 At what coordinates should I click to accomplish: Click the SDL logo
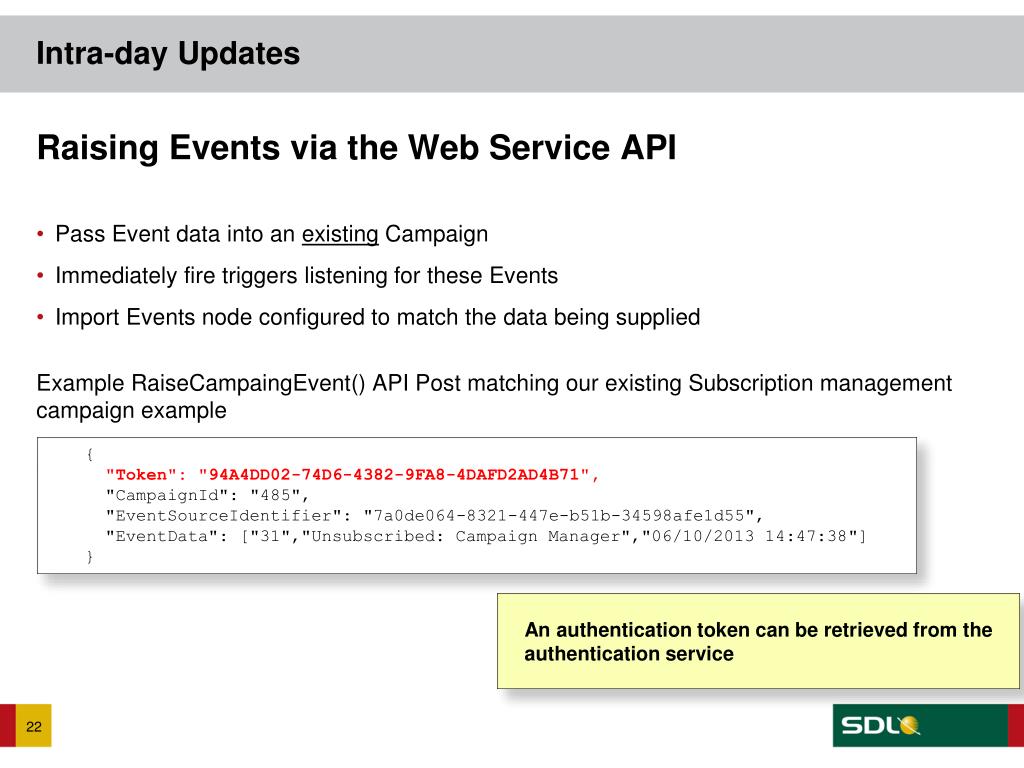click(880, 725)
